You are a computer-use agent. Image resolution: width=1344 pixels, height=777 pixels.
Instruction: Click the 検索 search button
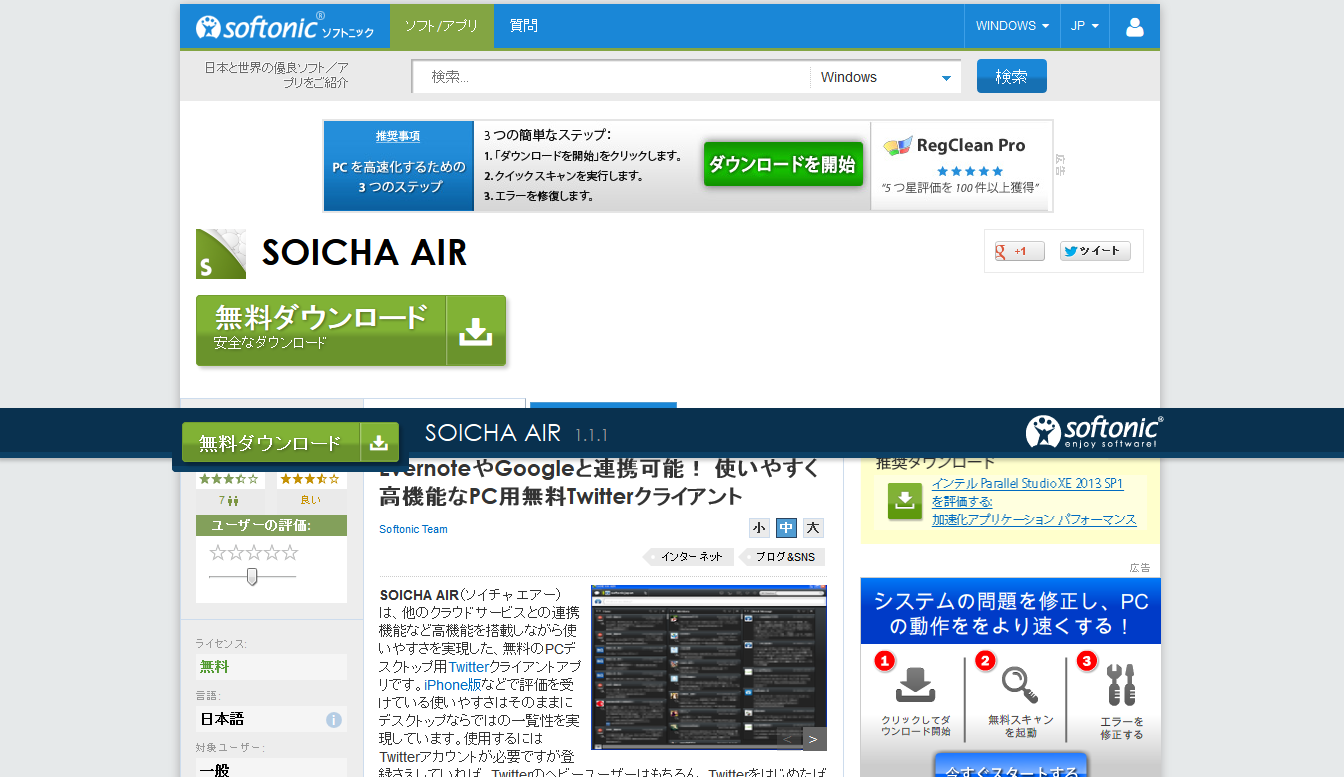pos(1012,76)
